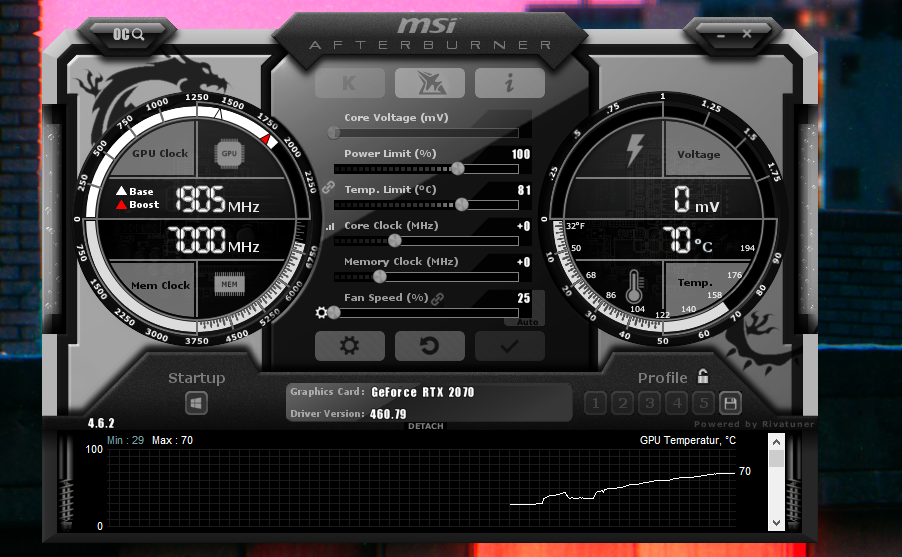Image resolution: width=902 pixels, height=557 pixels.
Task: Click the Core Clock slider handle
Action: (x=395, y=241)
